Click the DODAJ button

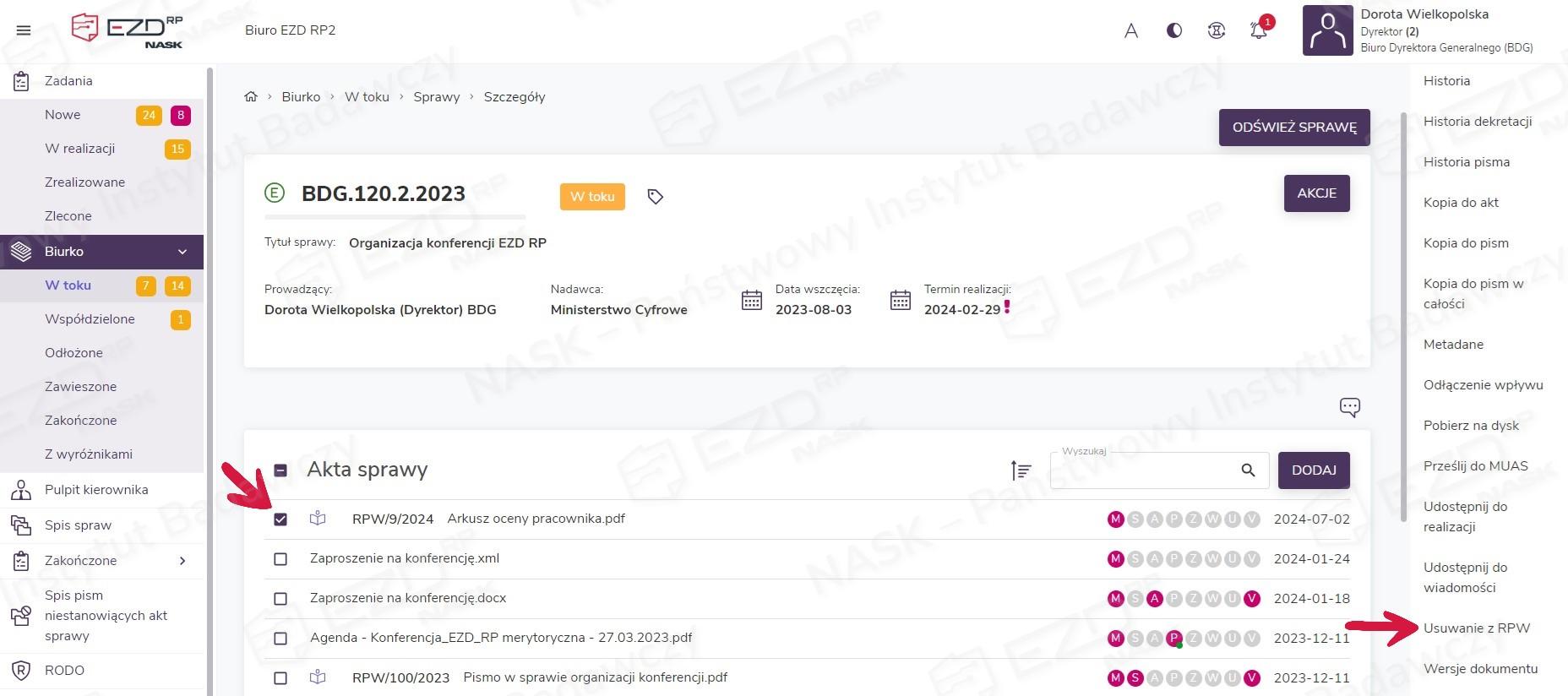pos(1313,470)
